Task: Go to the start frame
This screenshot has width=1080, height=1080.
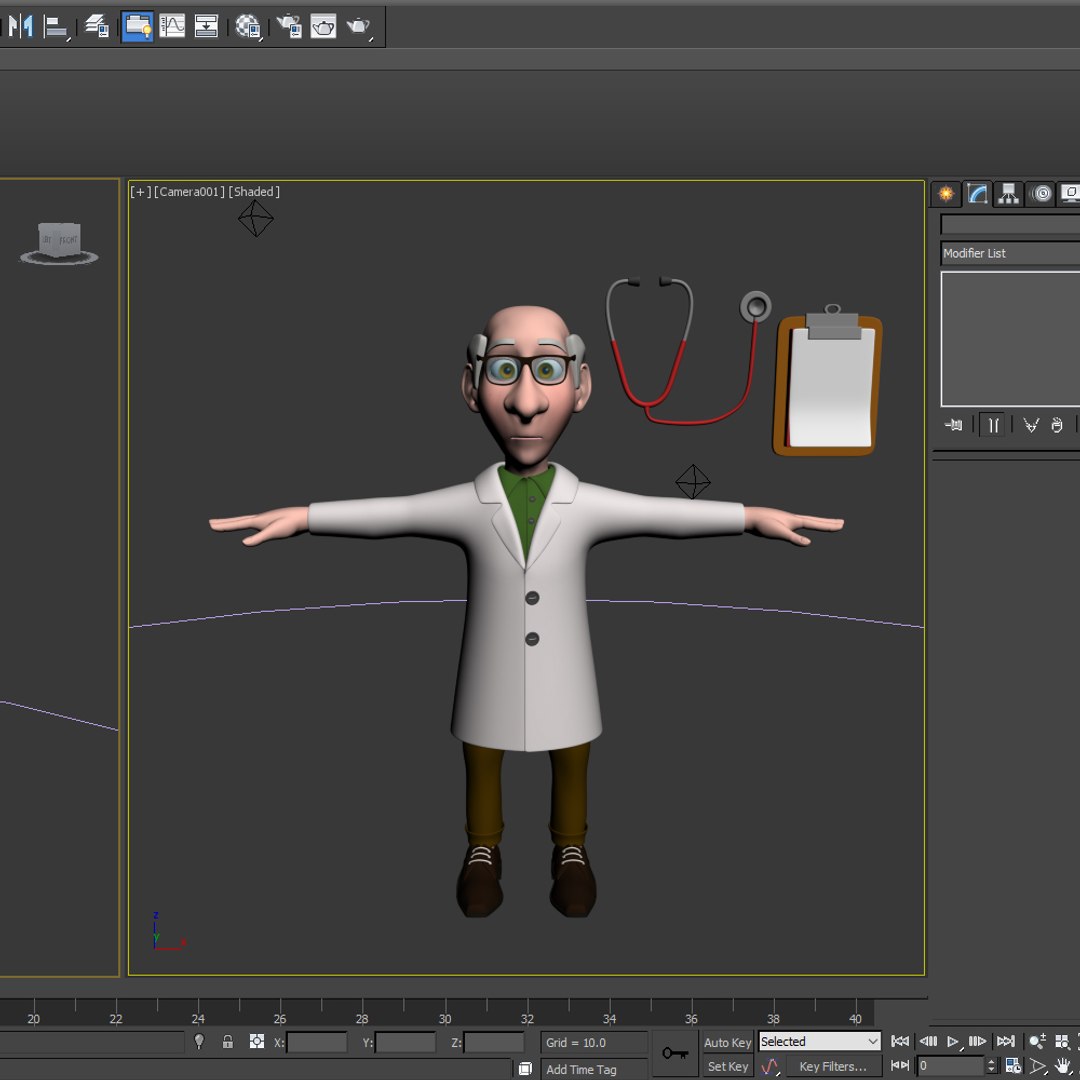Action: [x=900, y=1041]
